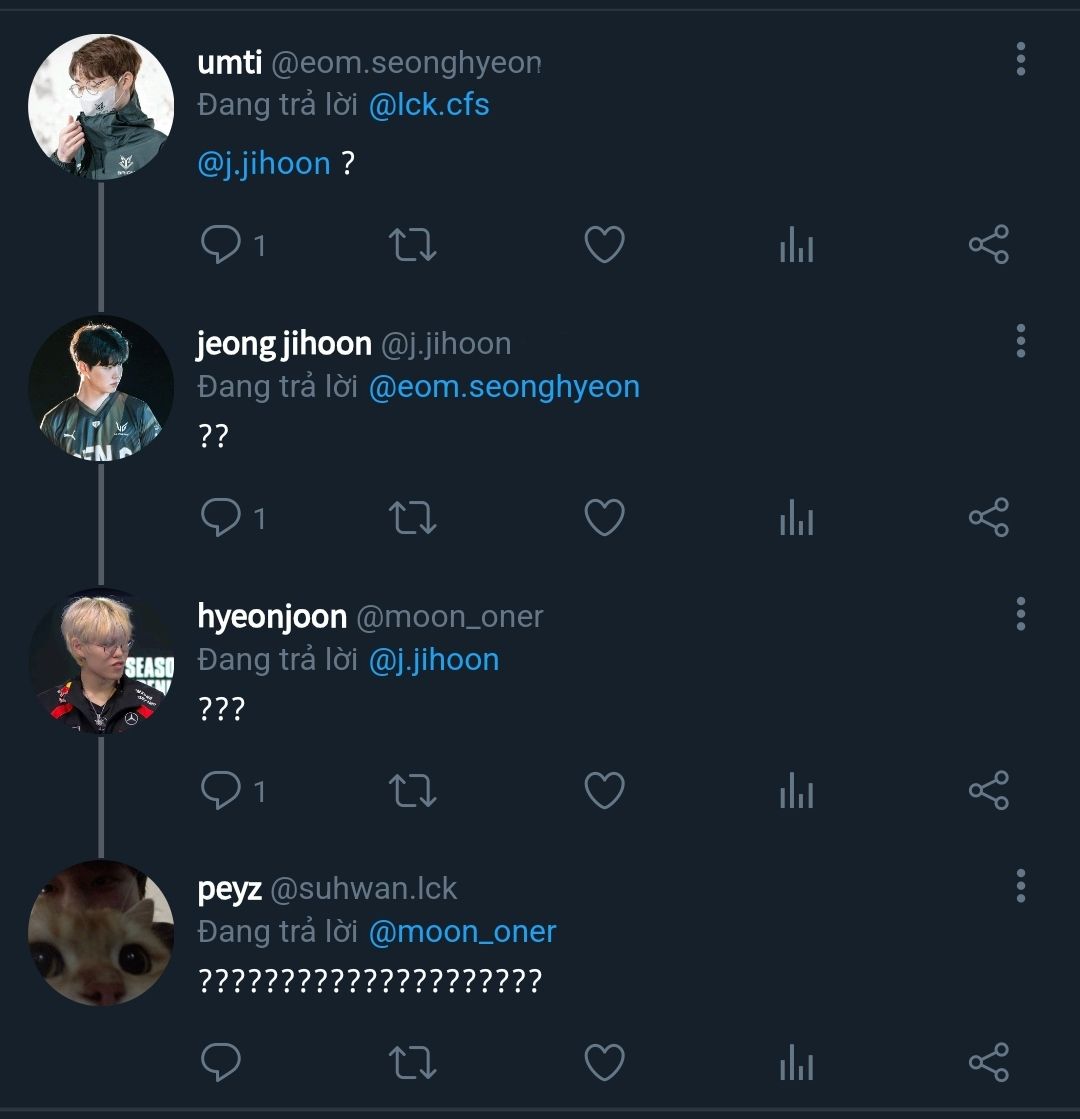Viewport: 1080px width, 1119px height.
Task: Open peyz's cat profile avatar
Action: point(101,933)
